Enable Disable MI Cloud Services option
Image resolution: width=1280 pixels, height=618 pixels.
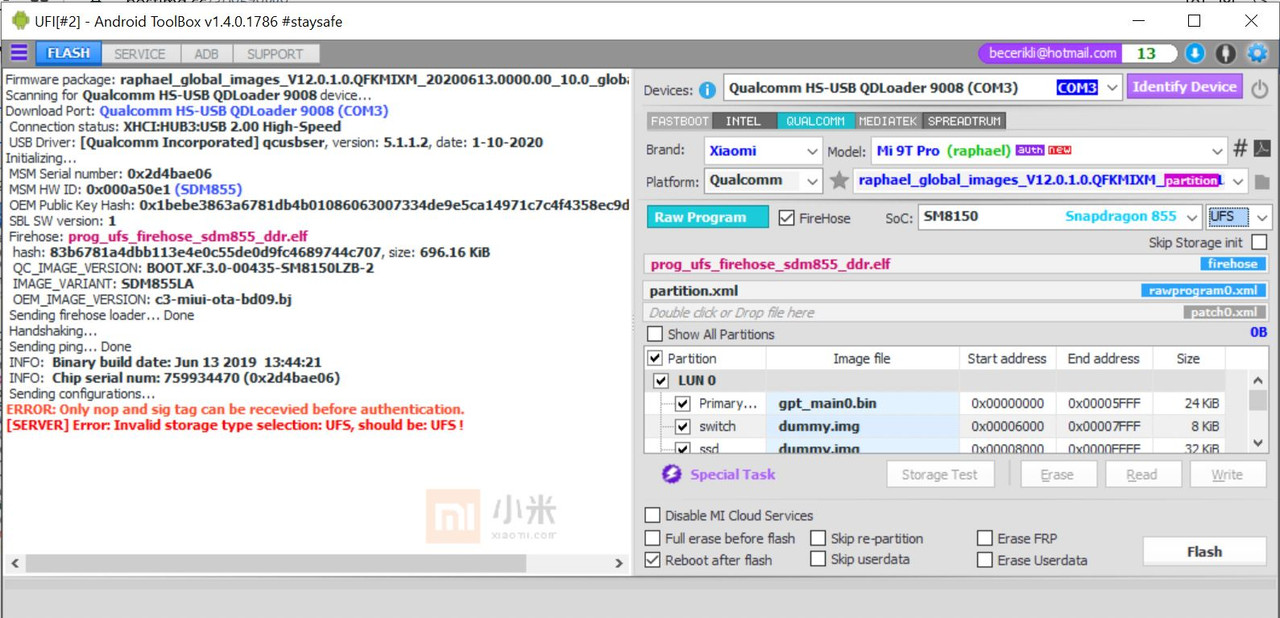(654, 516)
